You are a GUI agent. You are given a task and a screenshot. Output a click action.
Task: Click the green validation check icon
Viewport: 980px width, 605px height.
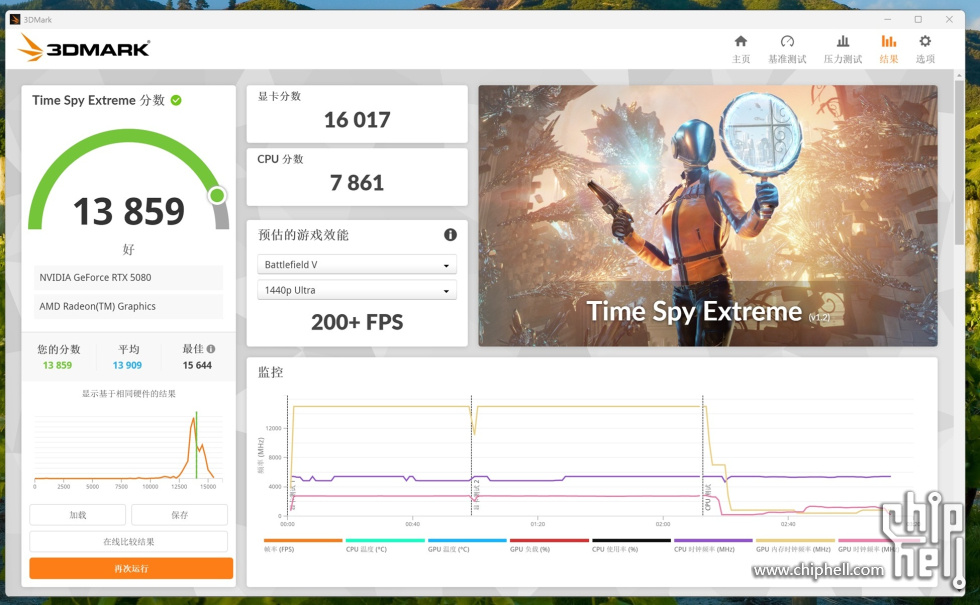176,100
